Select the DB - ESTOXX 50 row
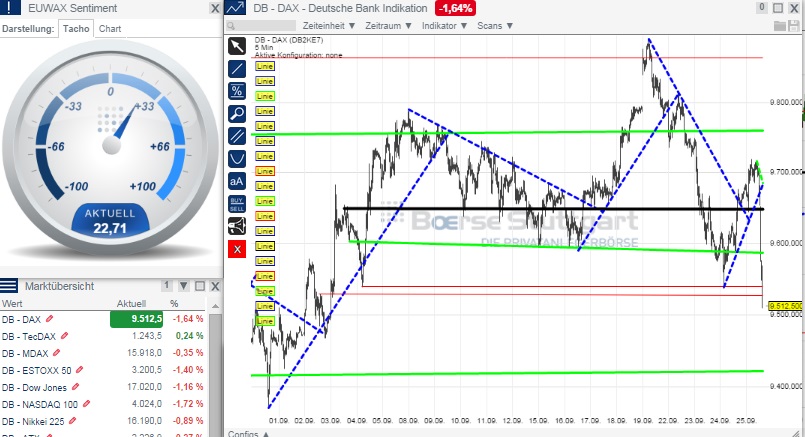Screen dimensions: 805x437 103,370
